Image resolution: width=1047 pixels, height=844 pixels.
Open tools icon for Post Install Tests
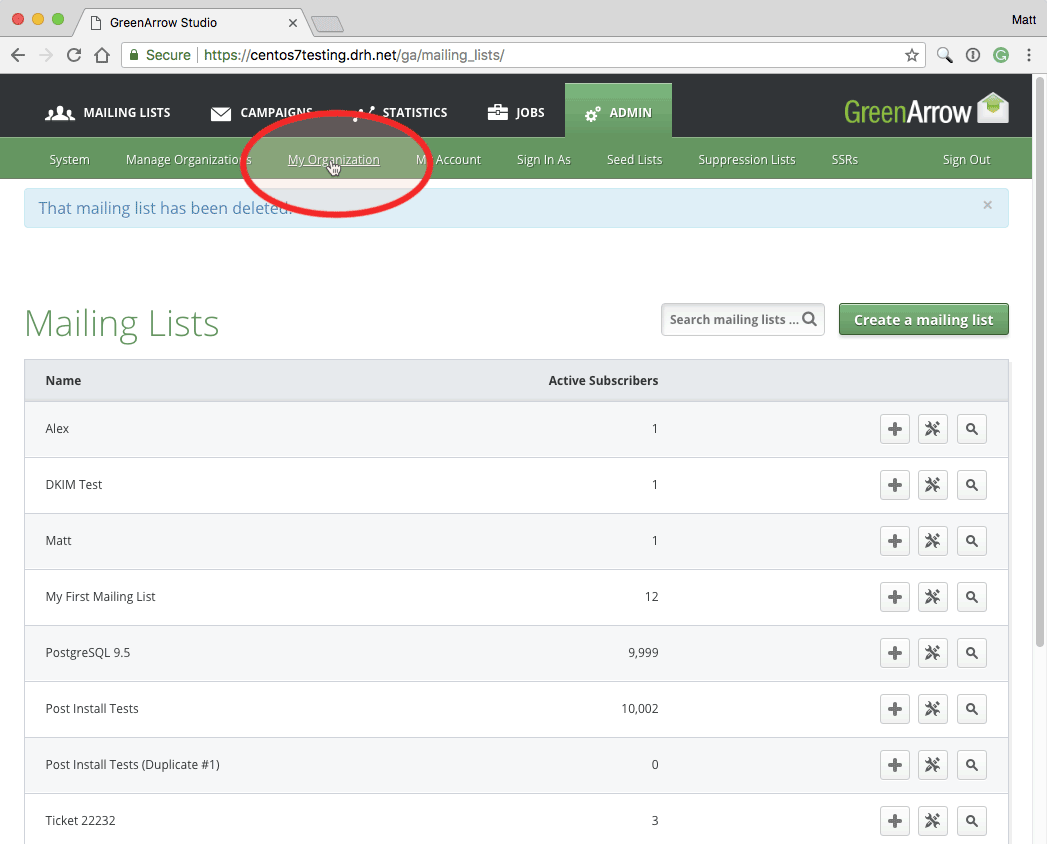point(933,709)
